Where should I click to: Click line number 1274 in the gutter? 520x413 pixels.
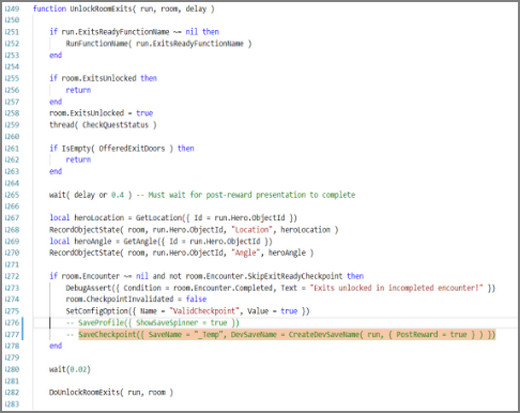click(12, 299)
